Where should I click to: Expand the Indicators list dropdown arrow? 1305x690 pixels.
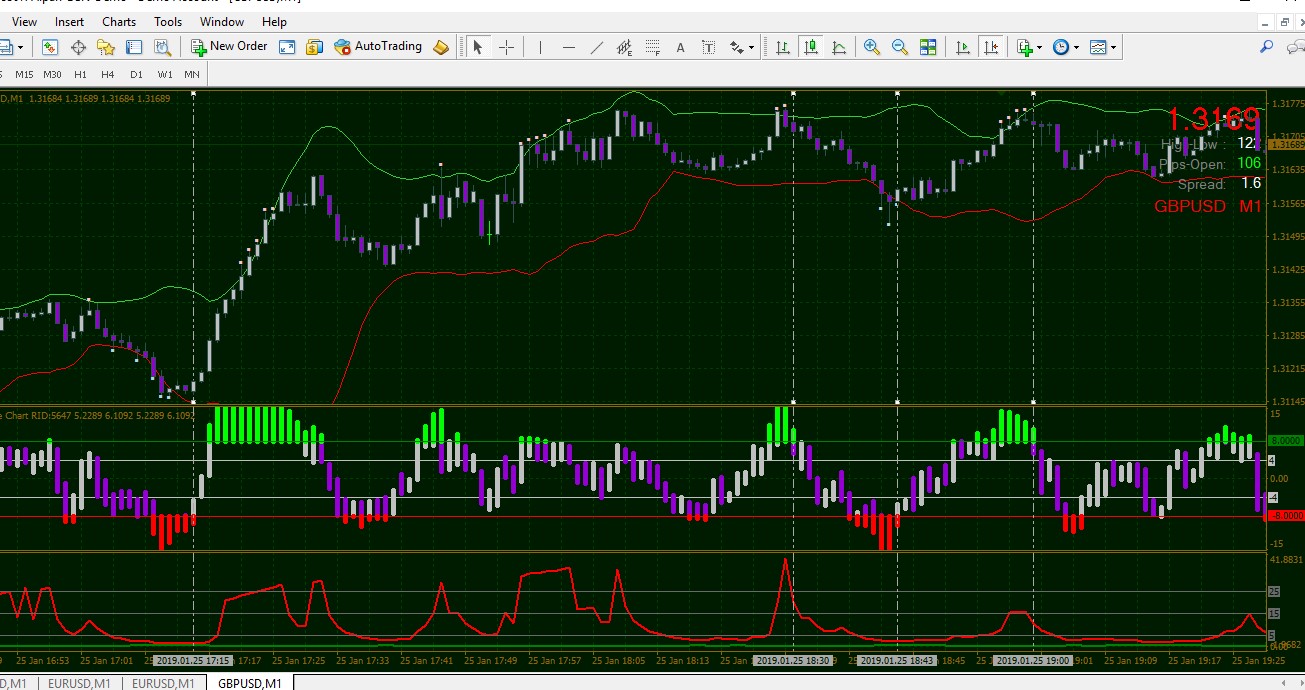tap(1039, 47)
